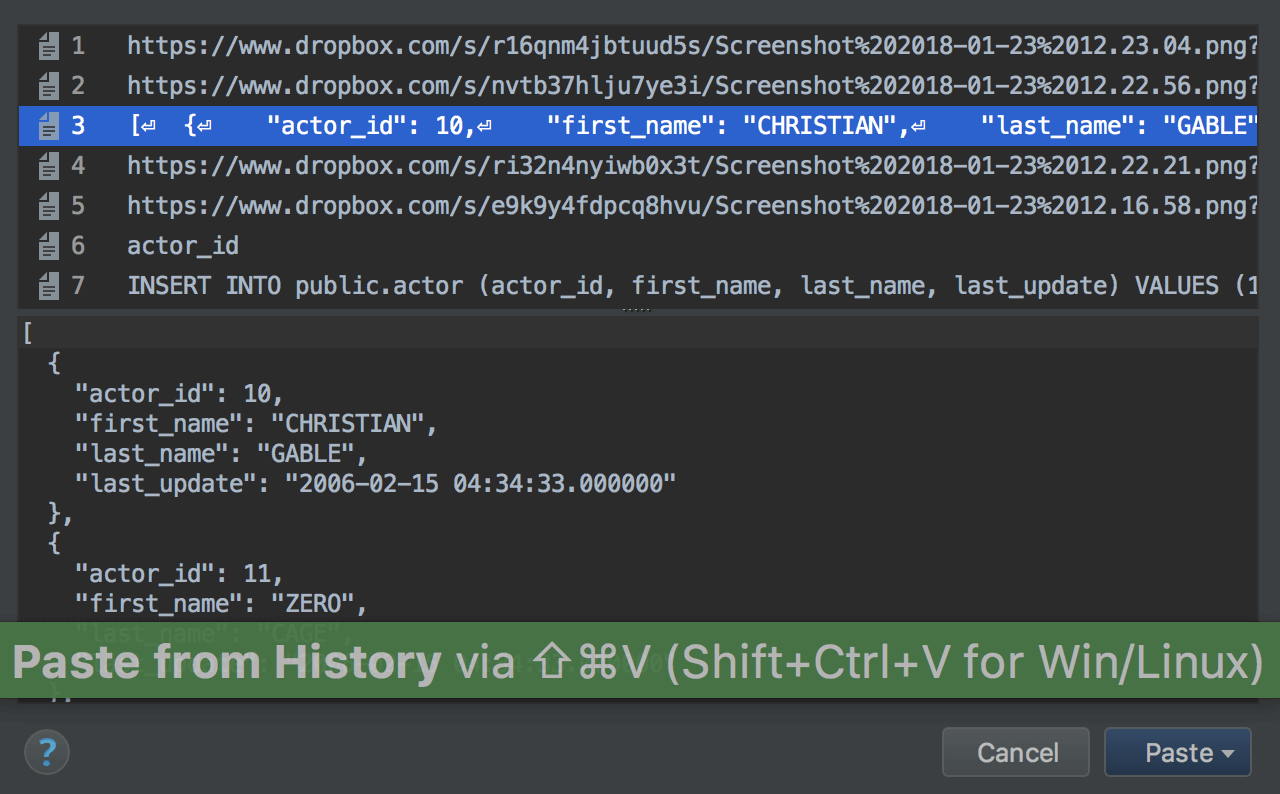Viewport: 1280px width, 794px height.
Task: Click the document icon for selected entry 3
Action: (x=48, y=126)
